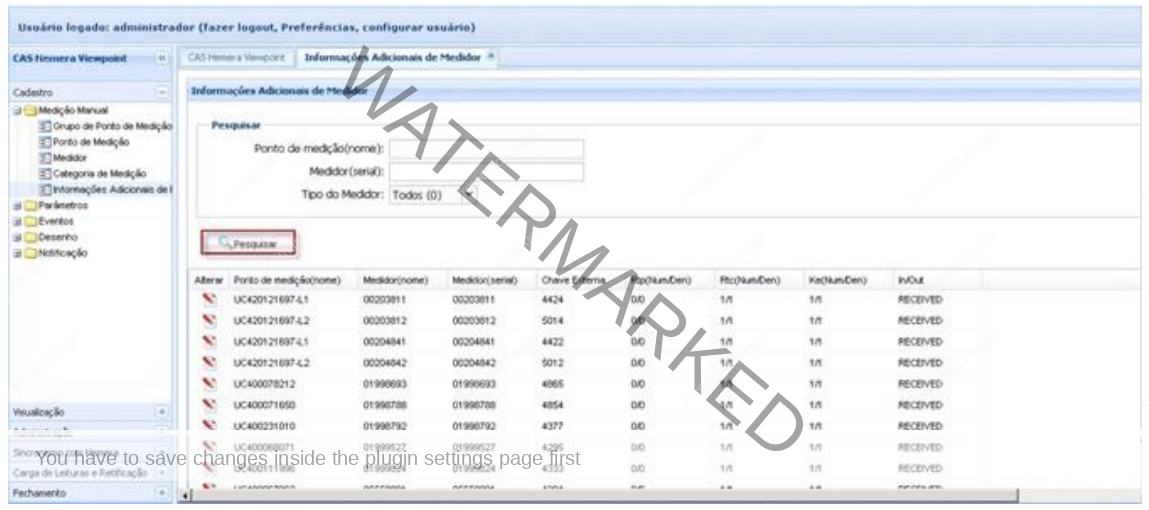Click edit icon for meter serial 00204841

point(211,340)
